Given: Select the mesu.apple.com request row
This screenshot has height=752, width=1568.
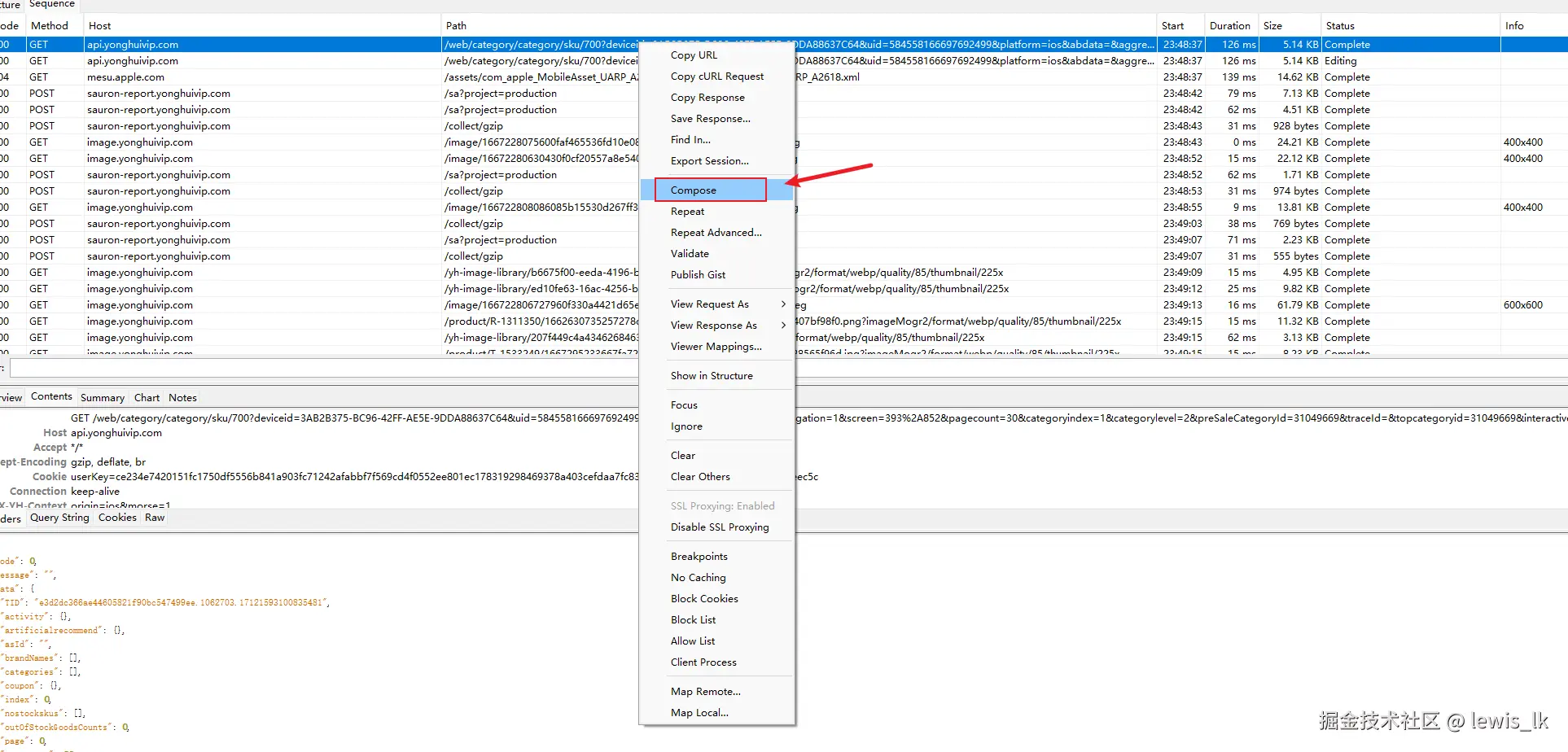Looking at the screenshot, I should click(784, 77).
